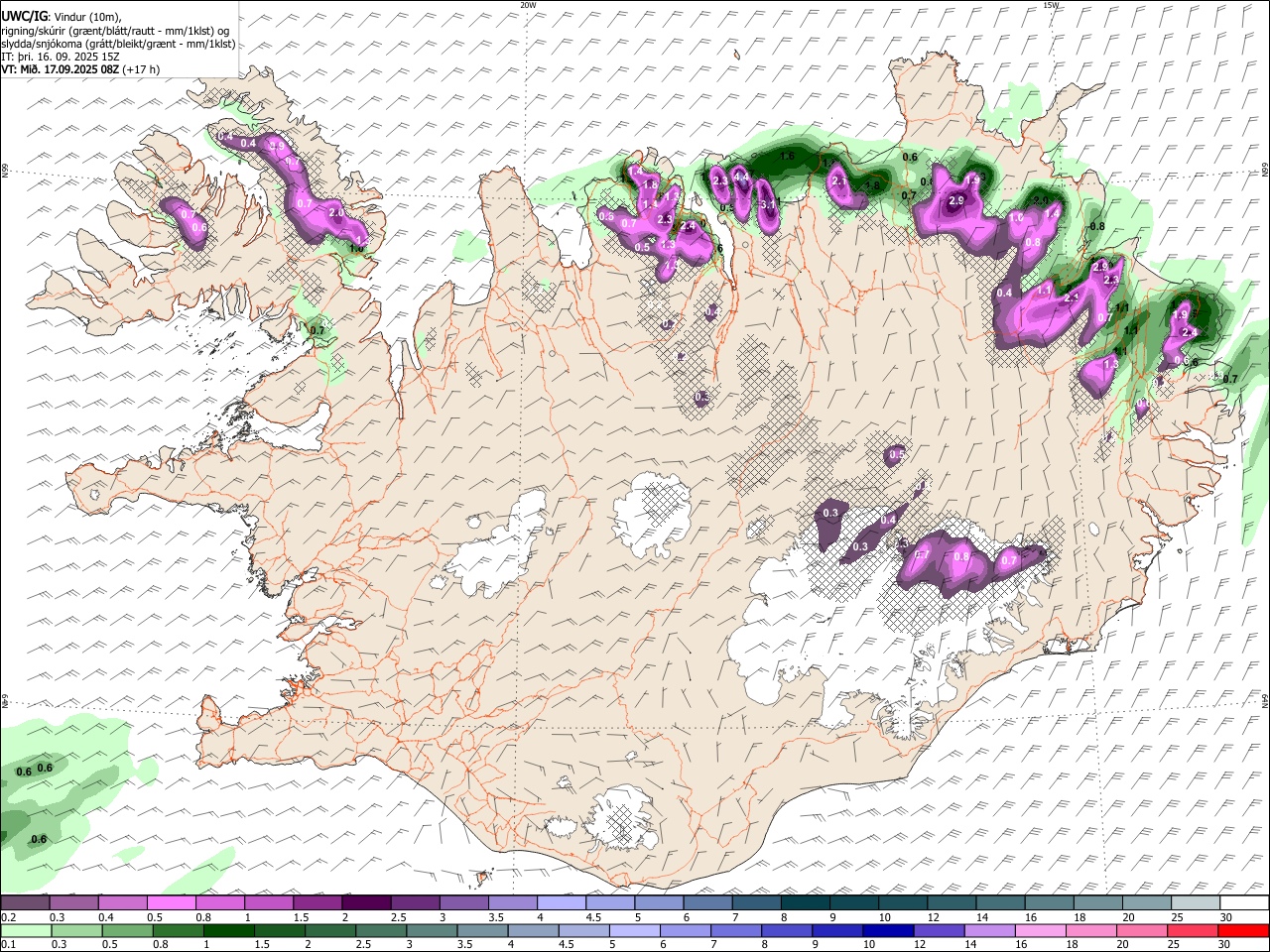Select the 1.5 magenta-purple swatch in snow legend
This screenshot has height=952, width=1270.
tap(317, 903)
